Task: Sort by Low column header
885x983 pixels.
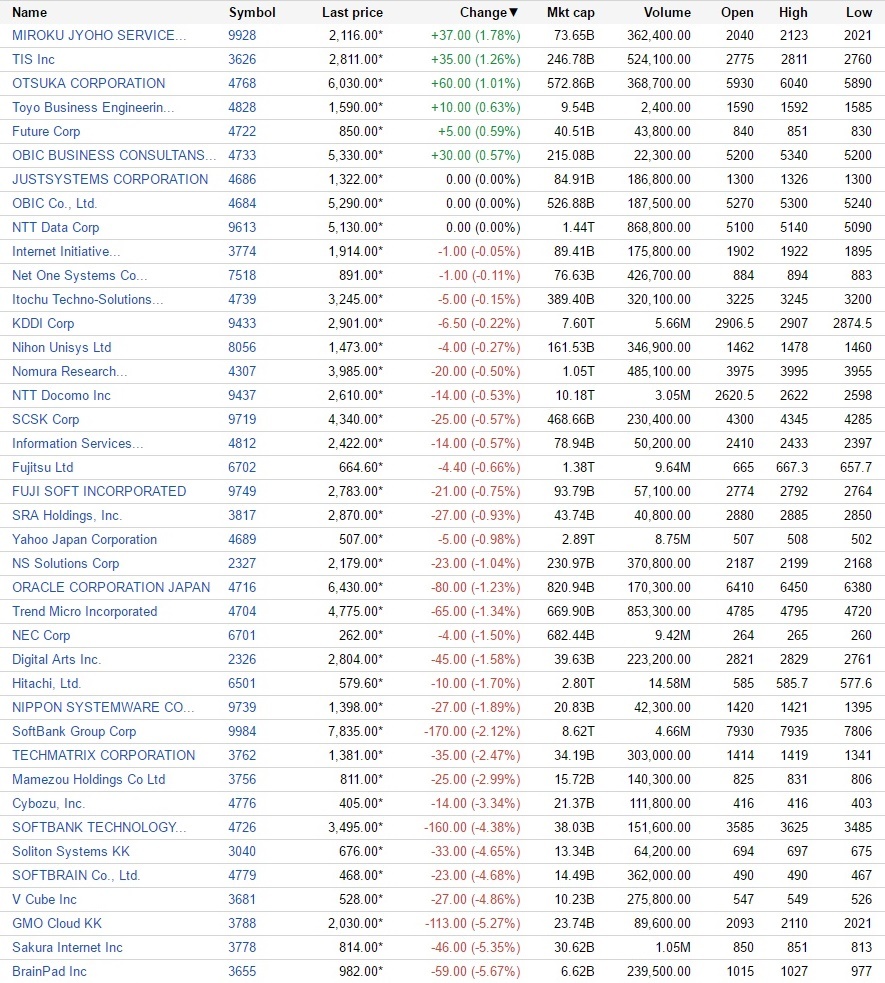Action: pos(859,13)
